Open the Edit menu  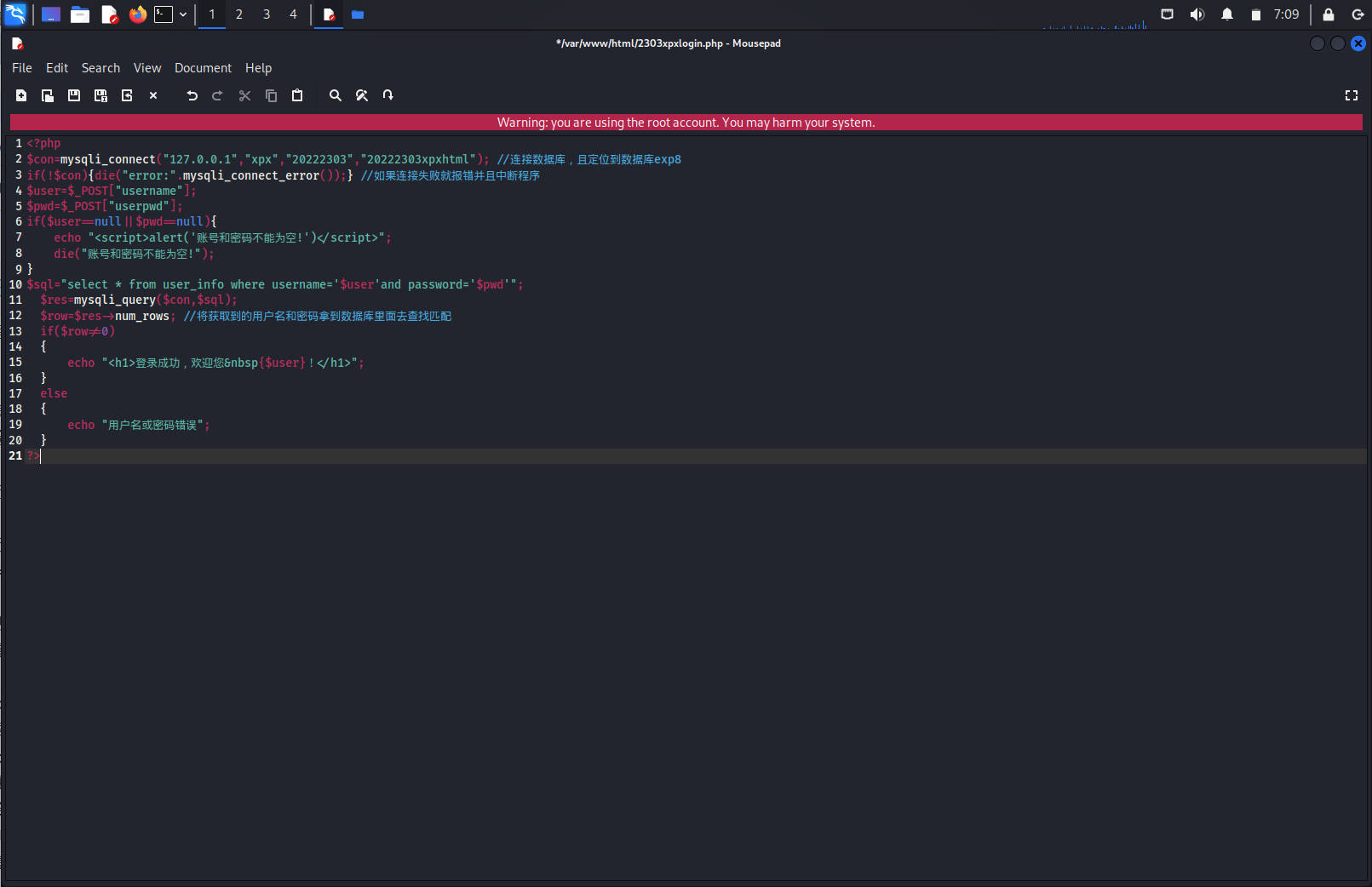pos(57,68)
